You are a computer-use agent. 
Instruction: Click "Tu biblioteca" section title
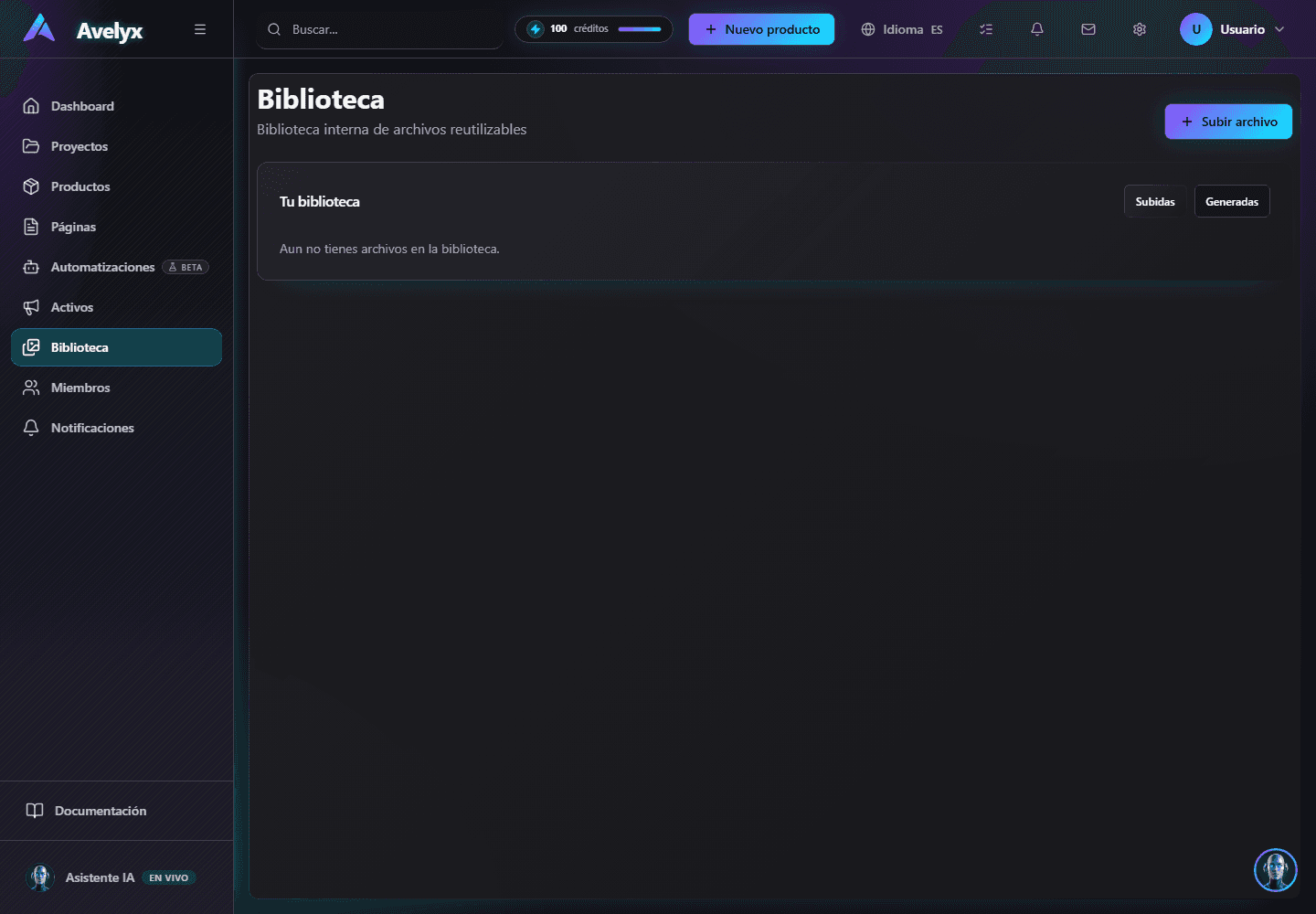pyautogui.click(x=320, y=201)
